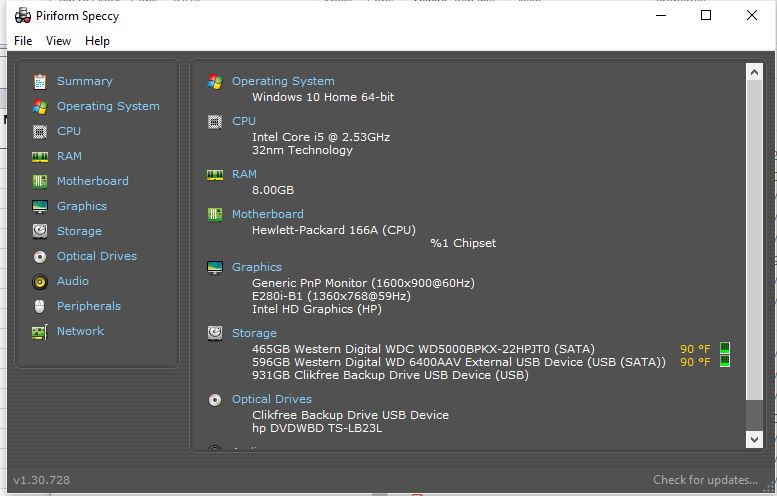This screenshot has width=777, height=496.
Task: Click the Windows 10 Home 64-bit text
Action: click(x=323, y=97)
